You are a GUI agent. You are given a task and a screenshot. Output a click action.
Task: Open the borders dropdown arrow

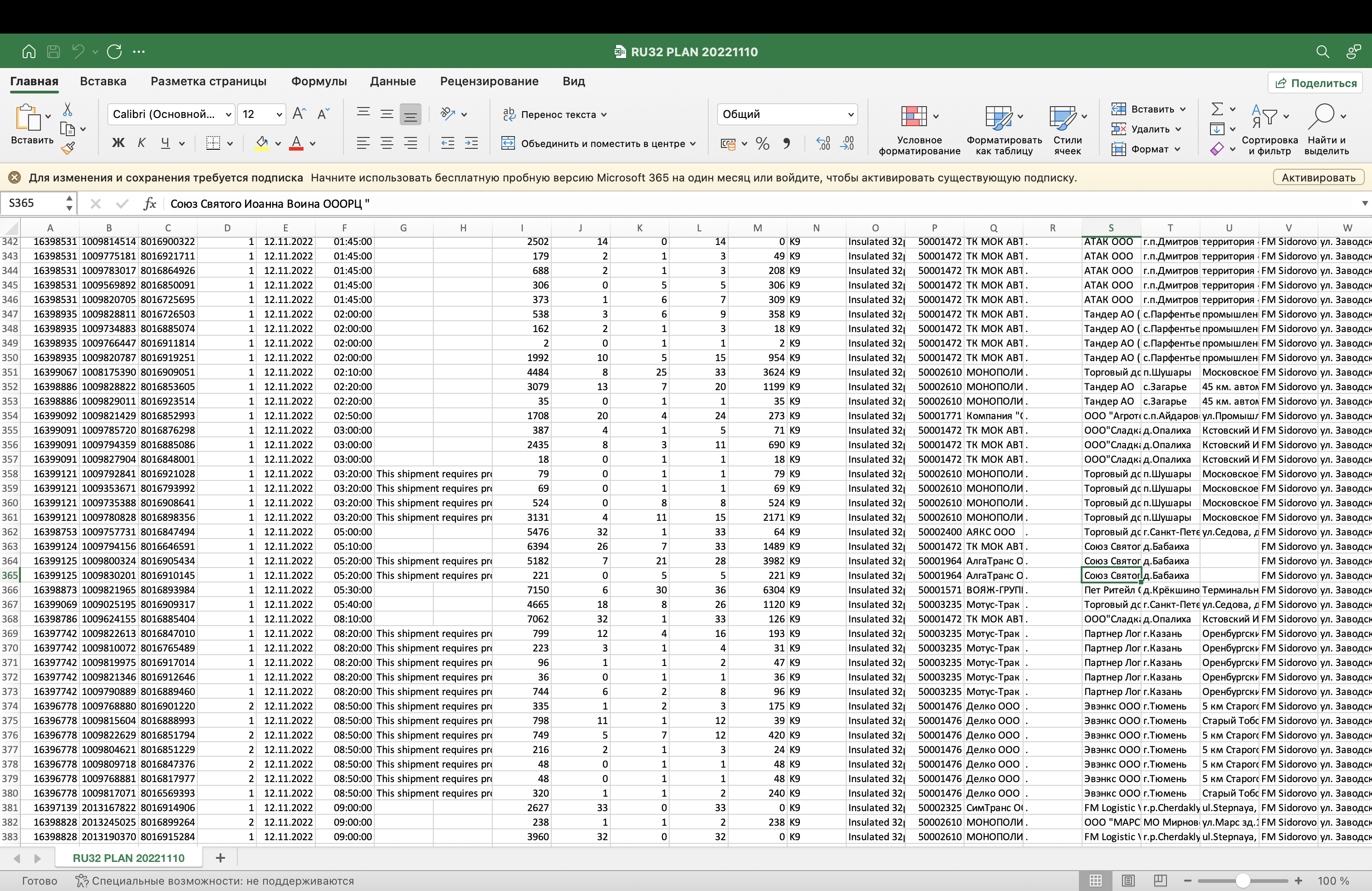230,143
